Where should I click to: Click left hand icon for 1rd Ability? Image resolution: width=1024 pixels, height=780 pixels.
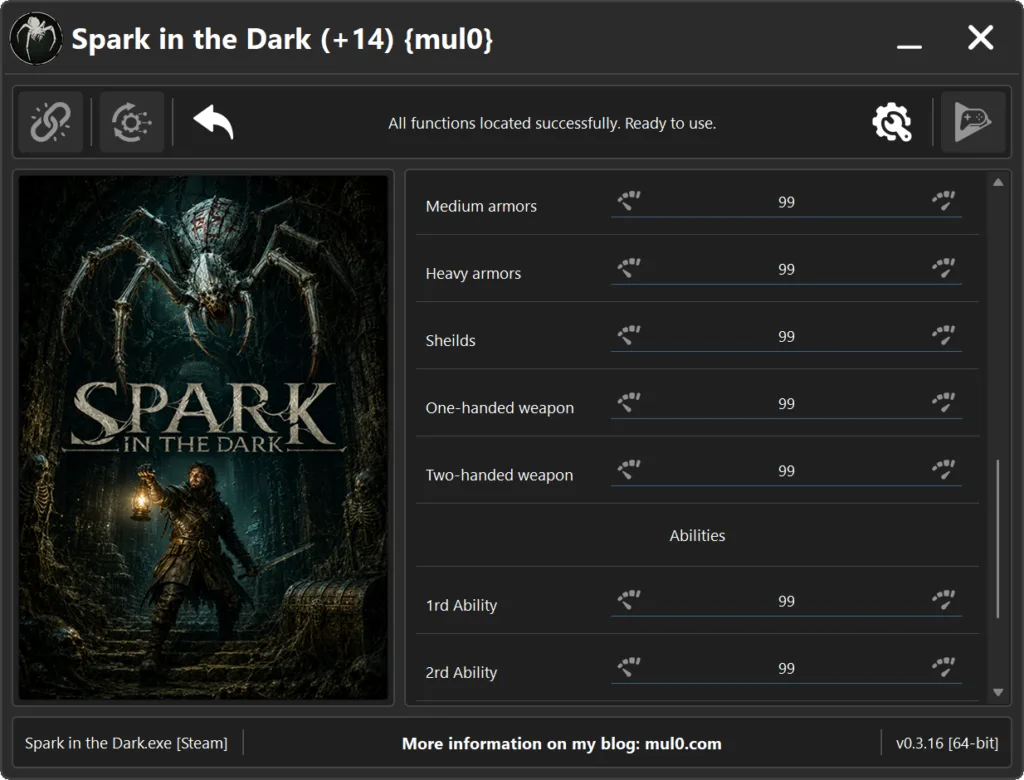(x=630, y=600)
